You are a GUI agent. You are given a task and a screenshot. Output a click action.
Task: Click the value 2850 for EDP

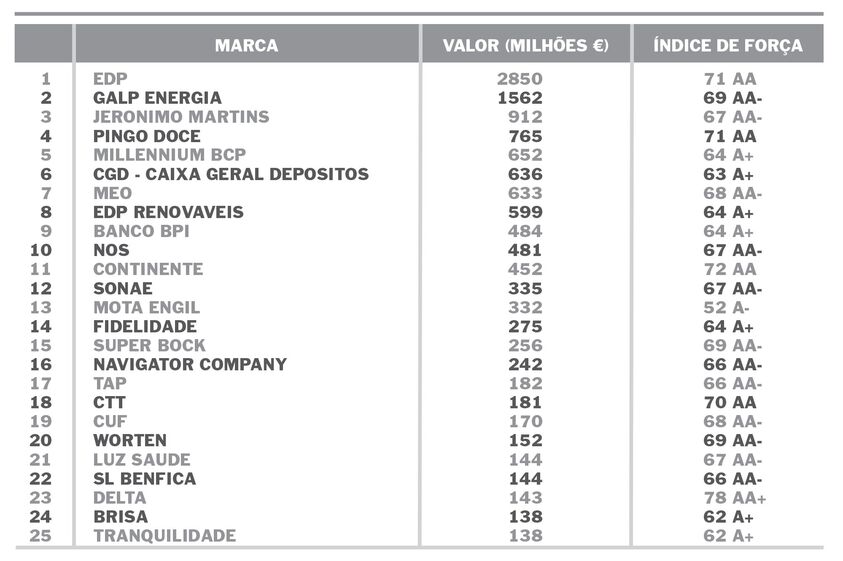tap(520, 79)
